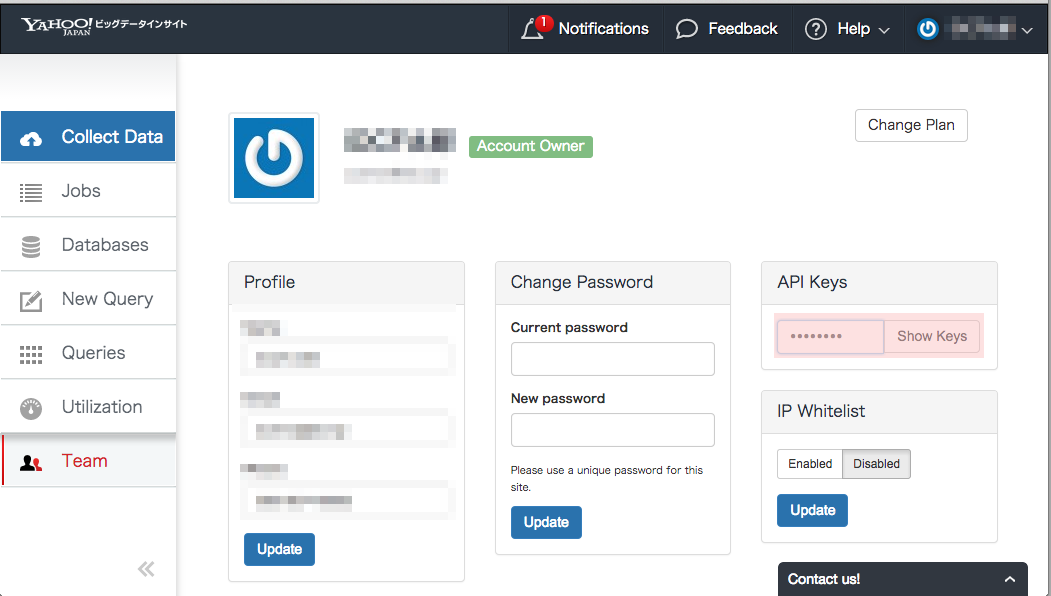Click the Databases stack icon
1051x596 pixels.
click(31, 246)
